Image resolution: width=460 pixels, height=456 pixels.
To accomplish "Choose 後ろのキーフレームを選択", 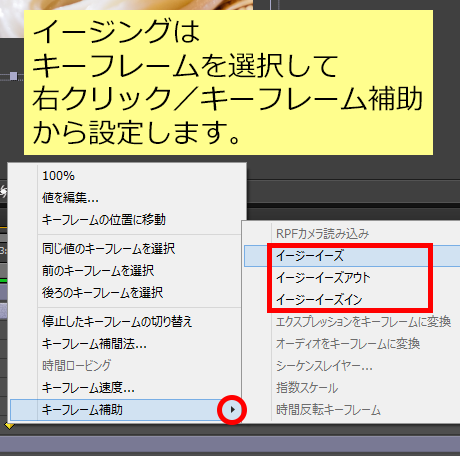I will [x=126, y=292].
